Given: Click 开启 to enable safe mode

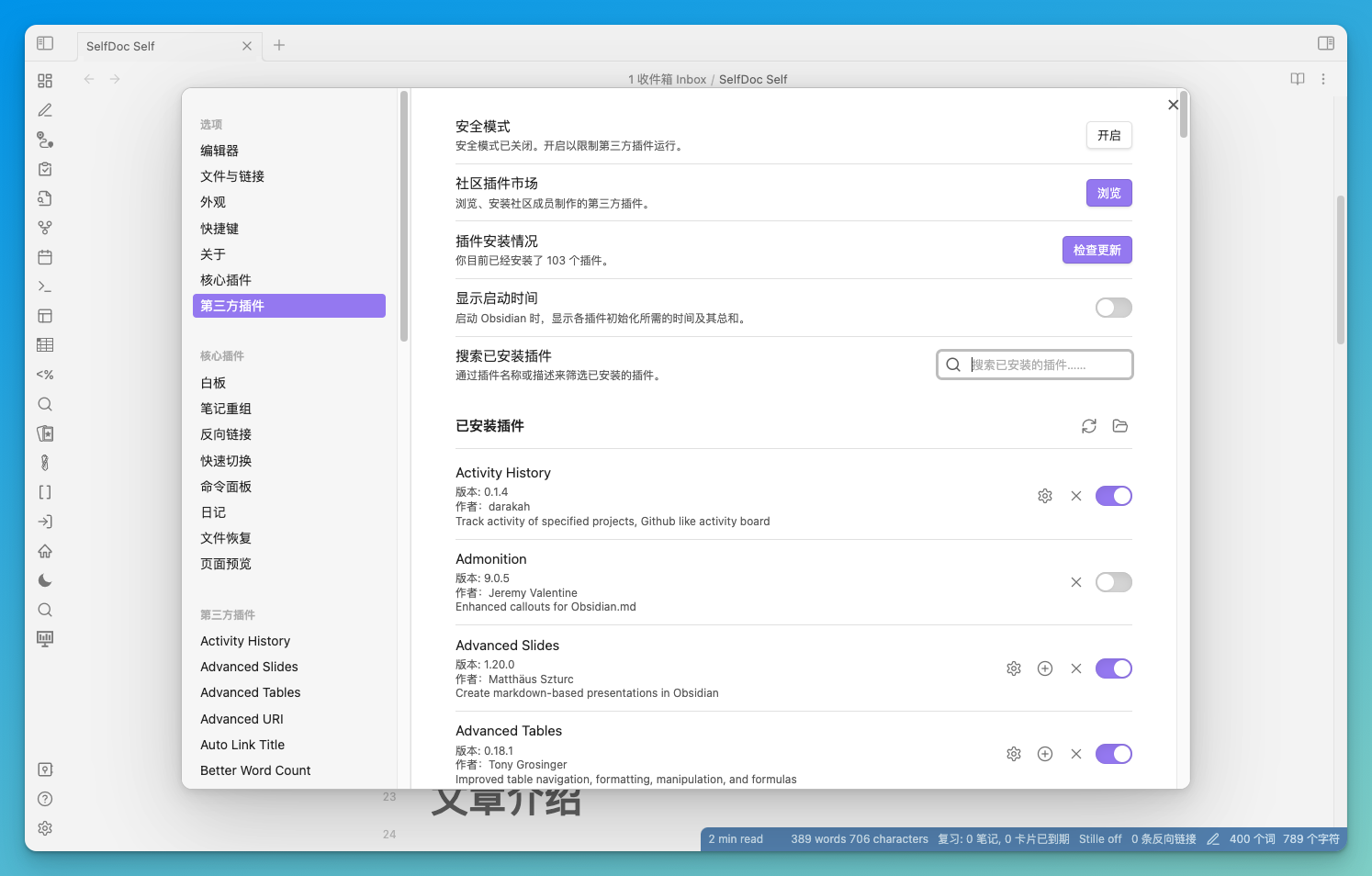Looking at the screenshot, I should (x=1108, y=135).
